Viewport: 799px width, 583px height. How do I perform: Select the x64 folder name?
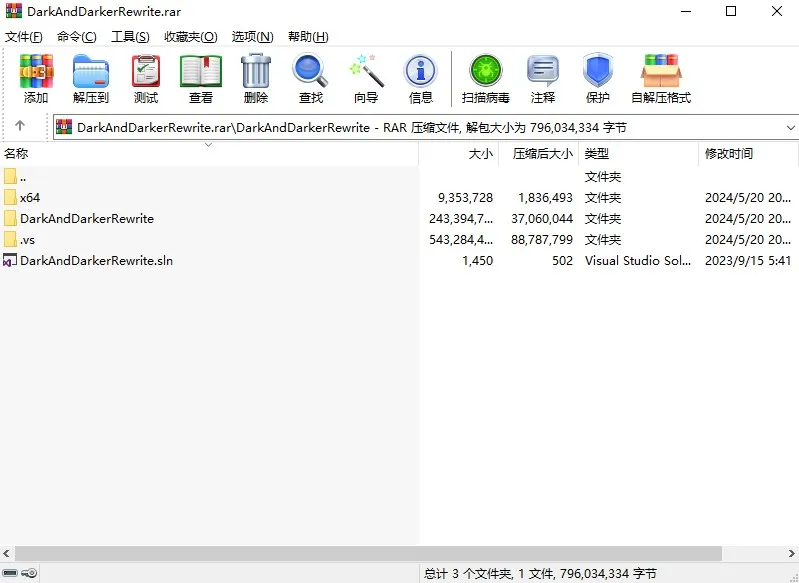point(30,198)
